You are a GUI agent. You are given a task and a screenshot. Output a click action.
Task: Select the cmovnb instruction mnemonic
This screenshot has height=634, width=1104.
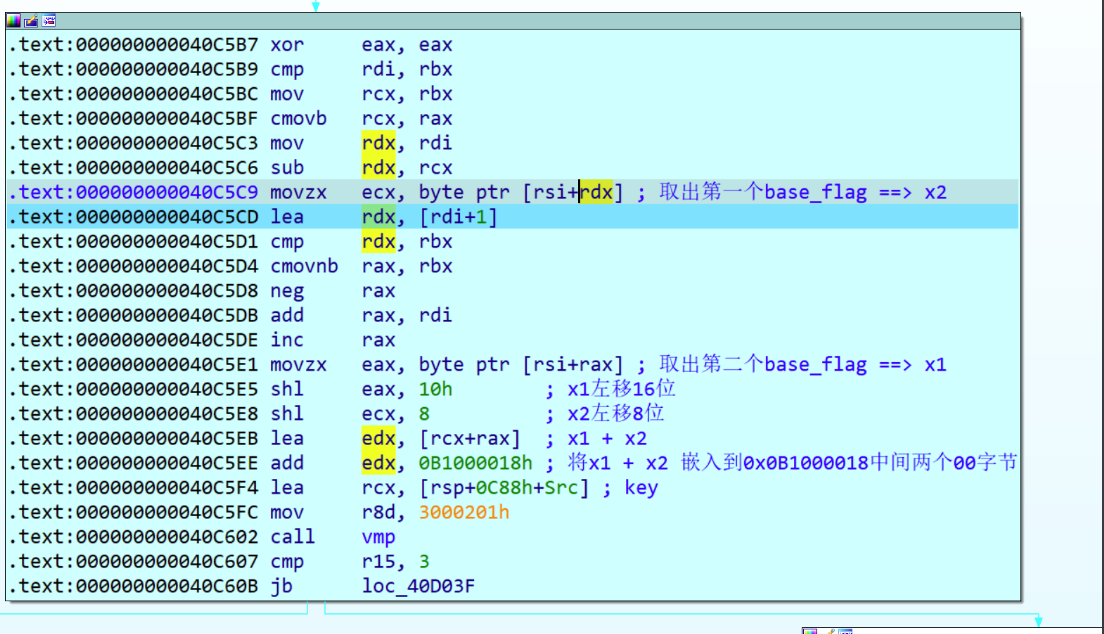tap(304, 266)
